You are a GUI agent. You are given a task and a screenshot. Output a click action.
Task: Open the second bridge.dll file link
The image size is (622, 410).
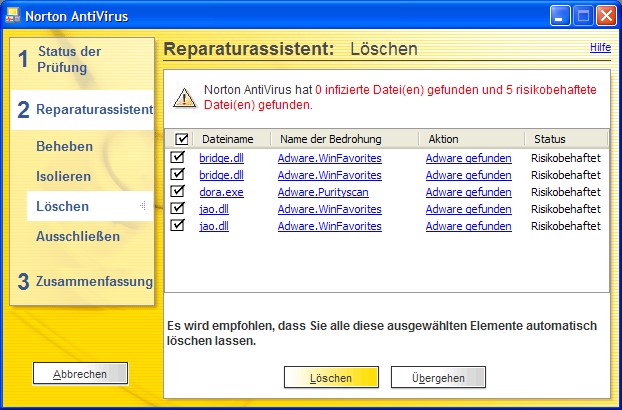tap(221, 175)
